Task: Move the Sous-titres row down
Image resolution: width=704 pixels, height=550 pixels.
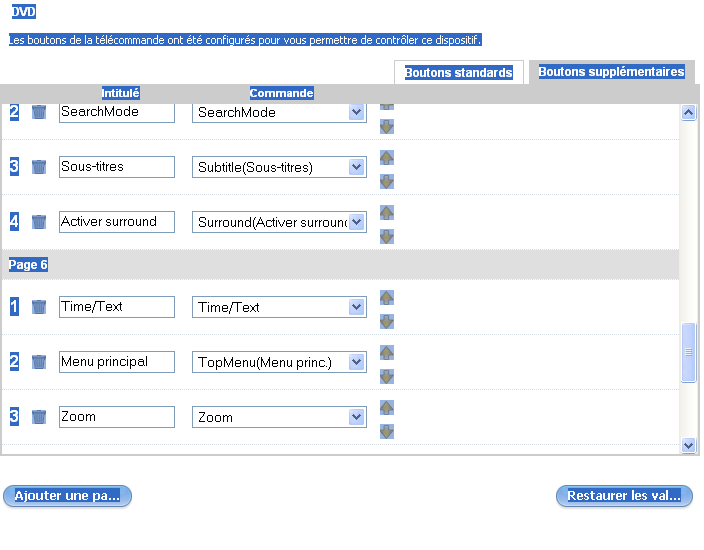Action: [387, 181]
